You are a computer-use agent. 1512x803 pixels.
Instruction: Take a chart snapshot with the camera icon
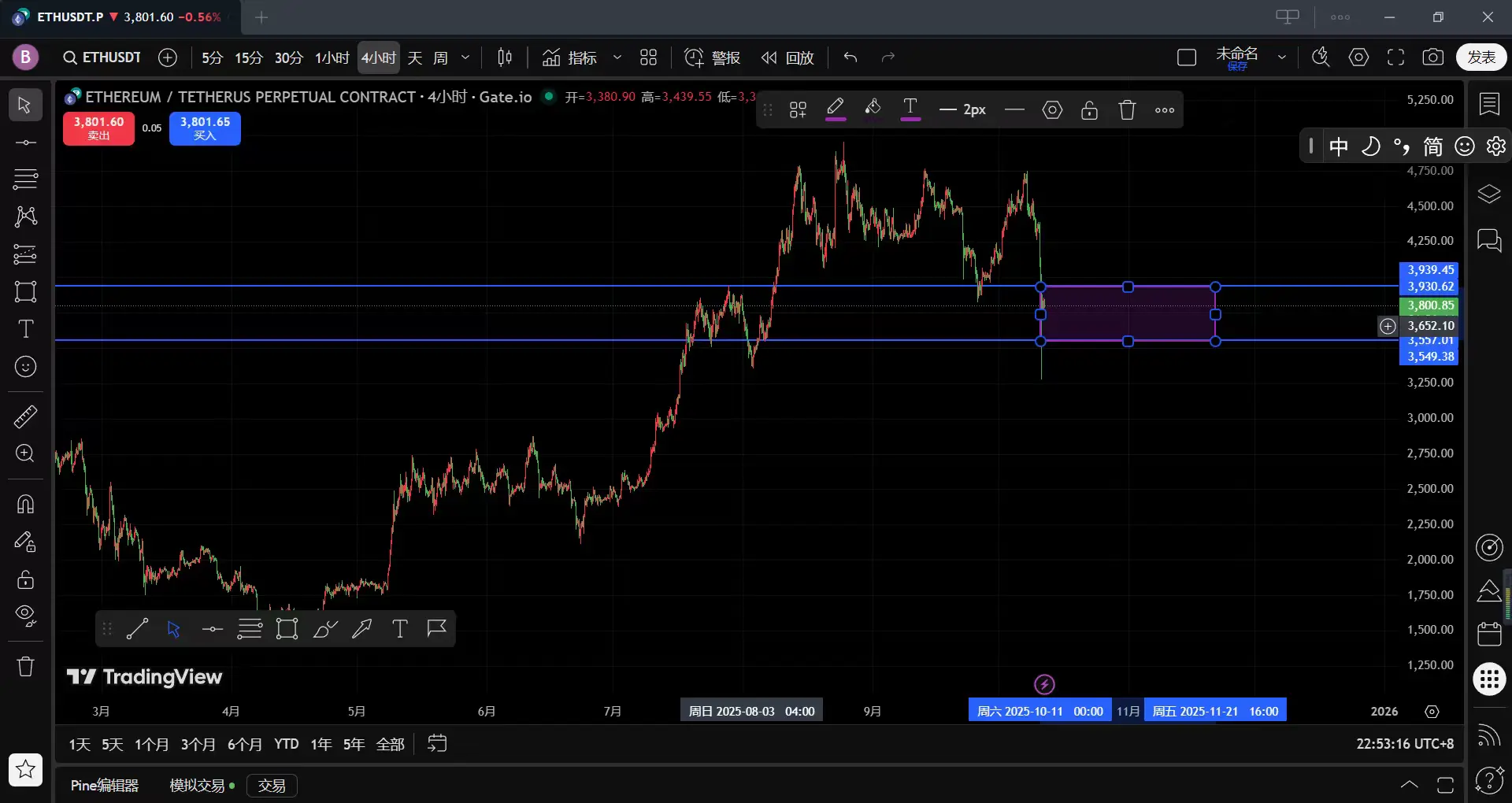click(1433, 57)
